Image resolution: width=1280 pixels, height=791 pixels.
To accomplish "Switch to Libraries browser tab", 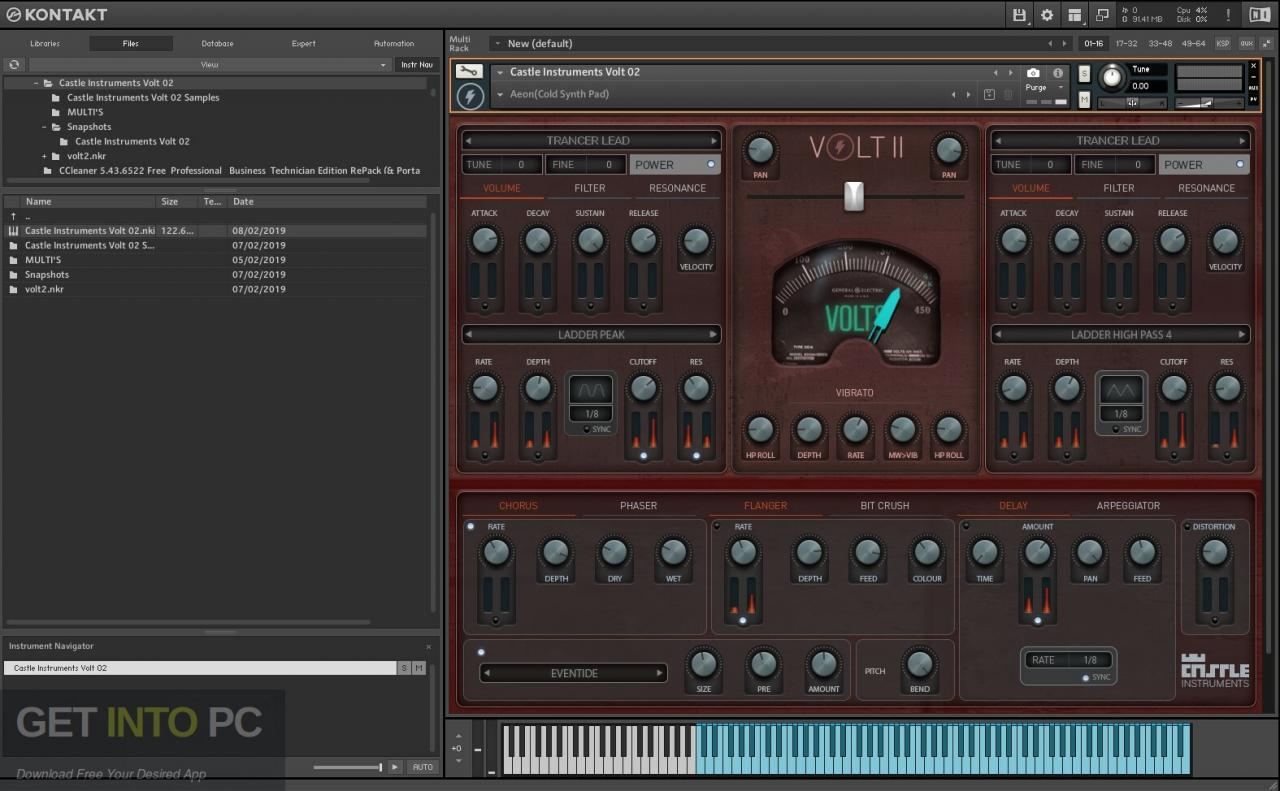I will point(45,44).
